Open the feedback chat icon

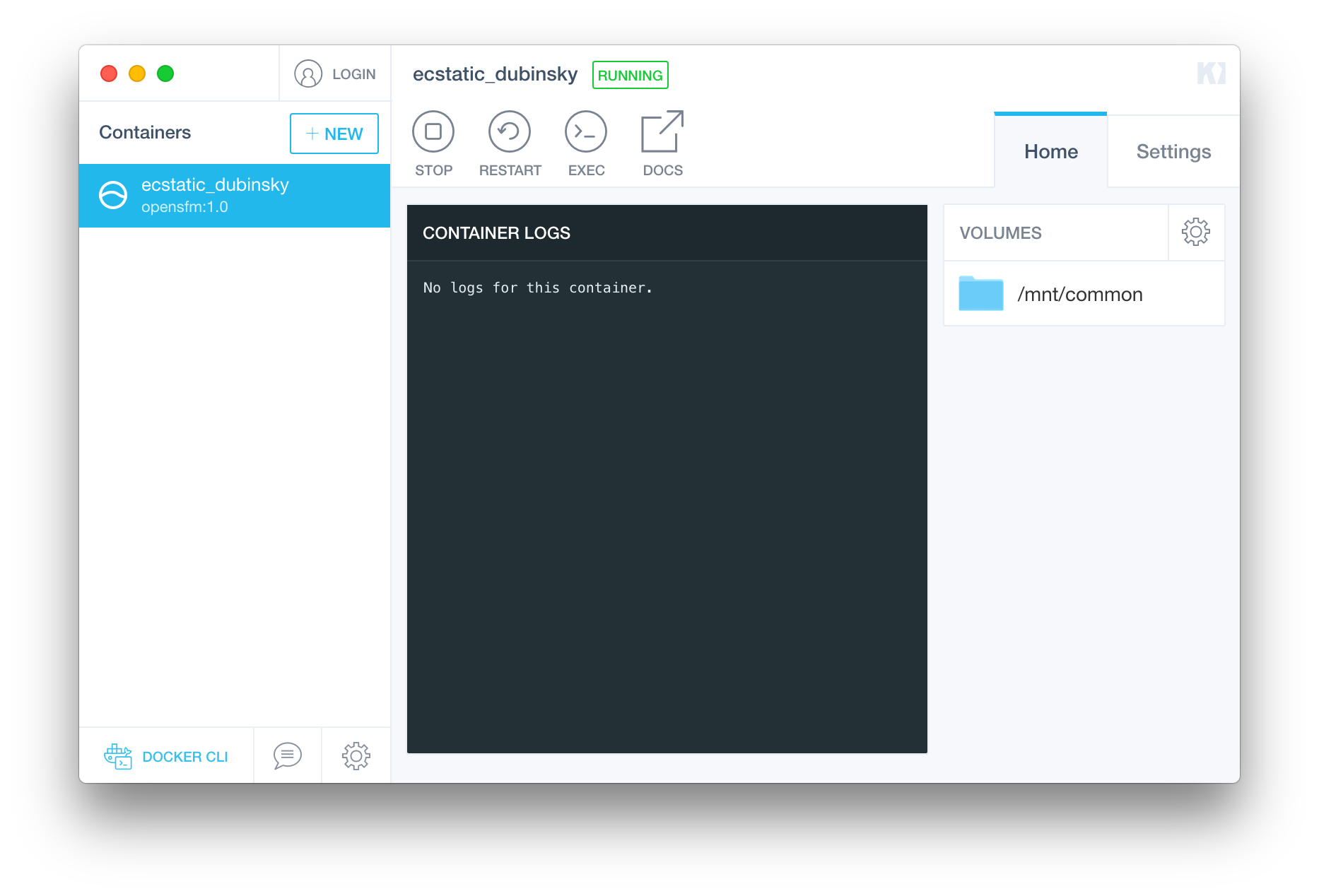pyautogui.click(x=287, y=755)
